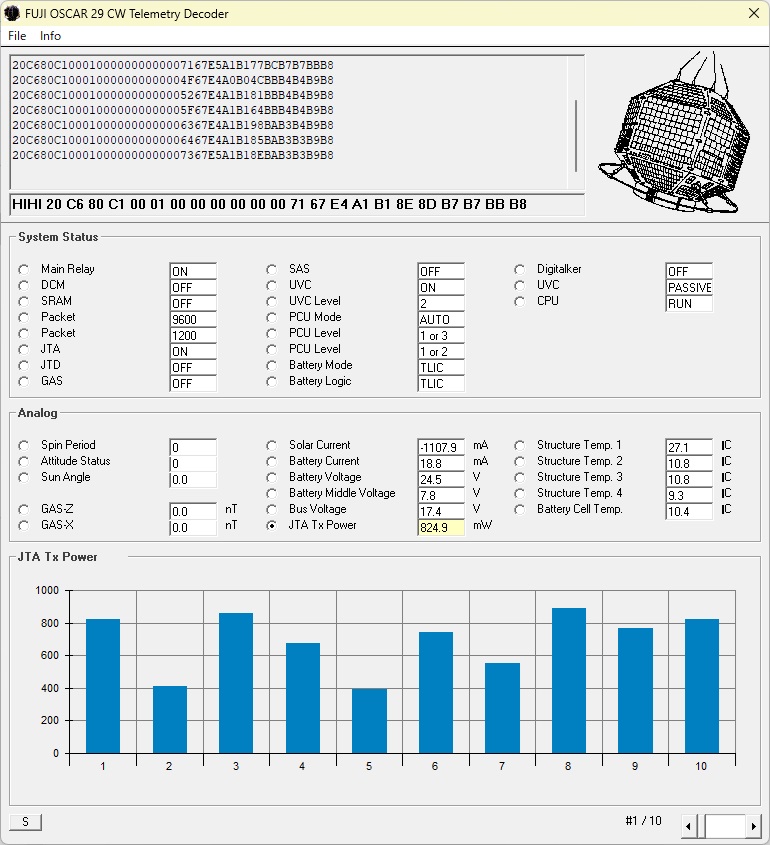
Task: Select the Packet 9600 radio button
Action: pos(24,317)
